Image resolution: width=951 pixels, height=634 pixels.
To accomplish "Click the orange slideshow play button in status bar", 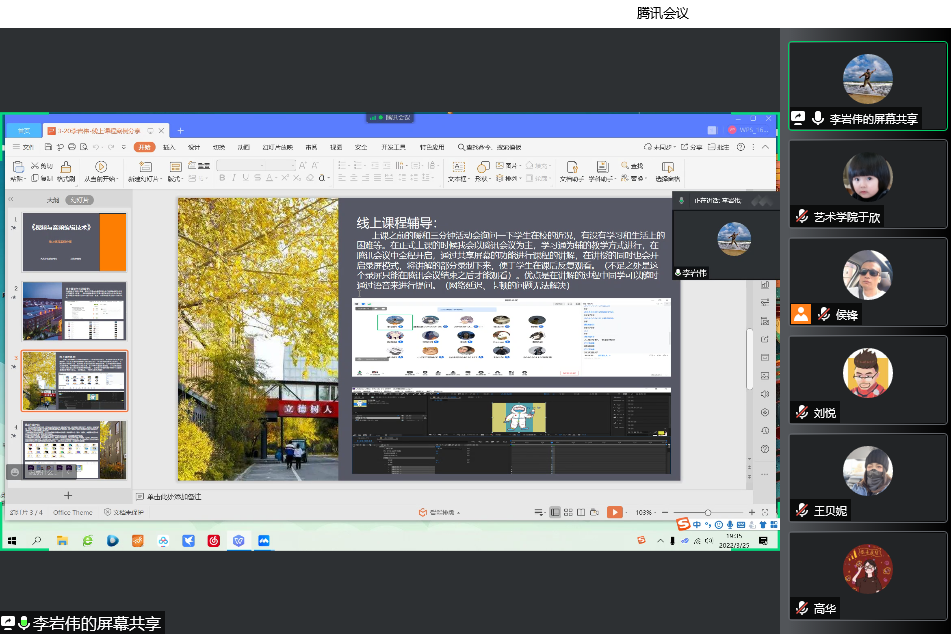I will [614, 512].
